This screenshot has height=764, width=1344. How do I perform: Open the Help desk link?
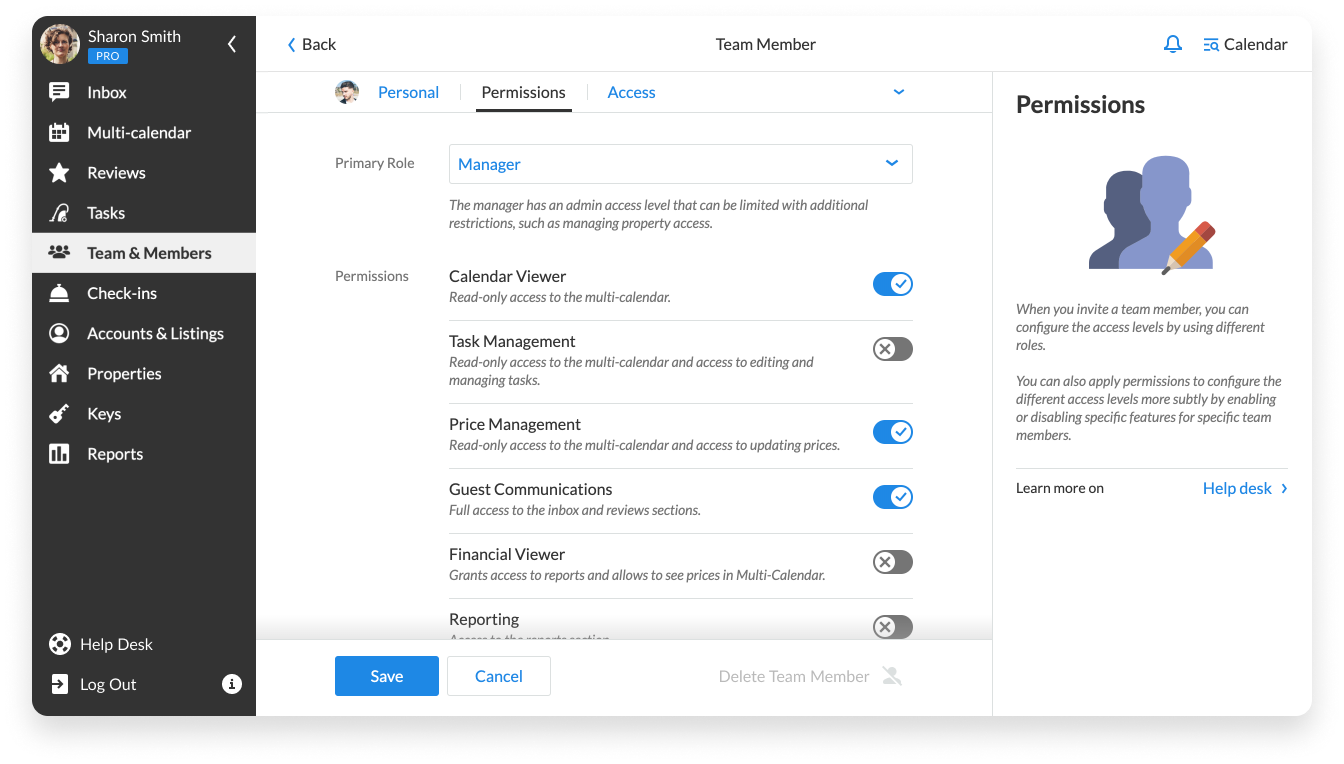[1237, 488]
